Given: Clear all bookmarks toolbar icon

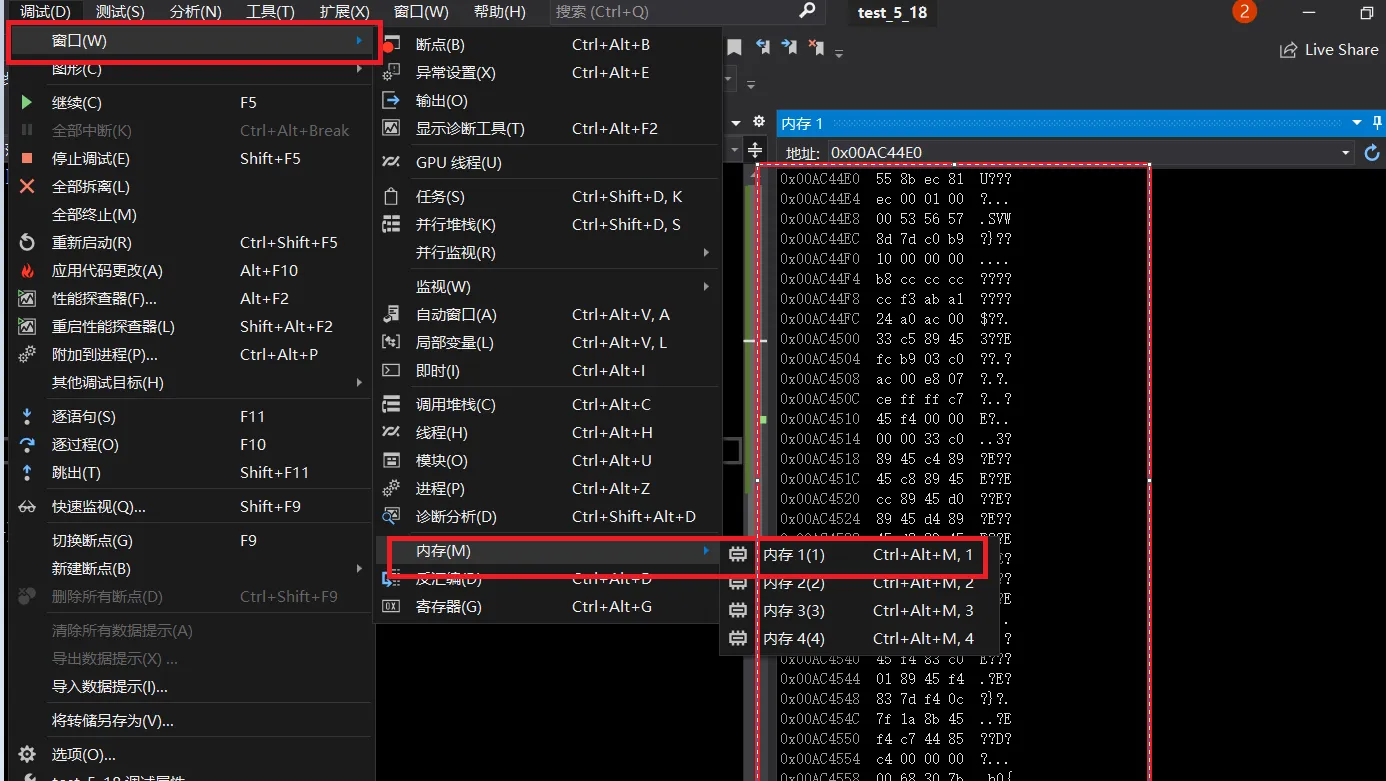Looking at the screenshot, I should 816,47.
